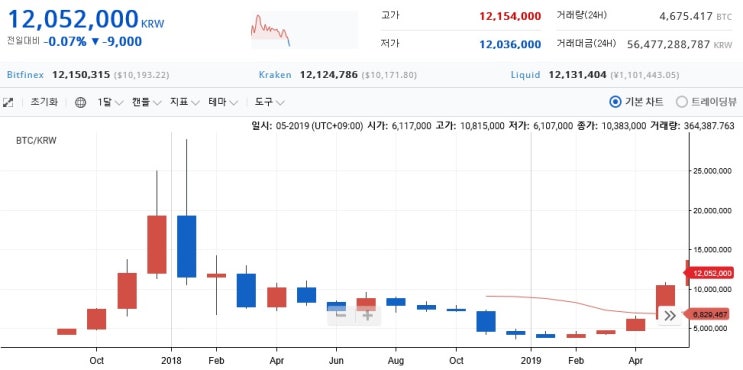
Task: Select the 기본 차트 radio button
Action: tap(615, 102)
